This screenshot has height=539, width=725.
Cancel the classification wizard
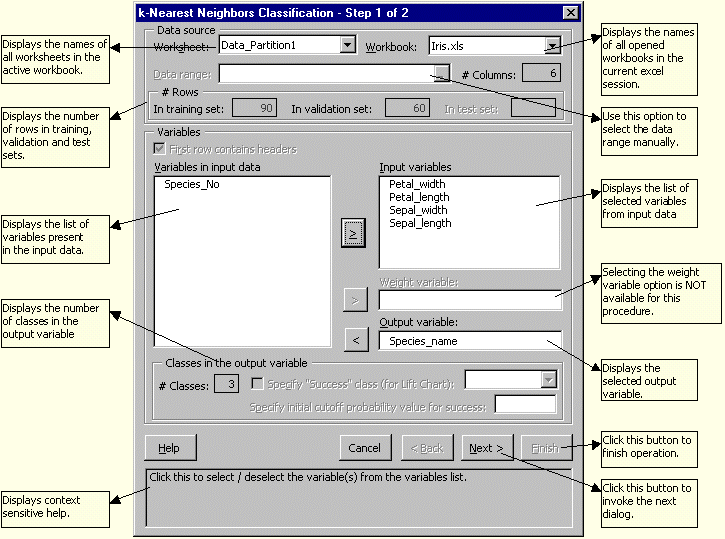pyautogui.click(x=365, y=448)
